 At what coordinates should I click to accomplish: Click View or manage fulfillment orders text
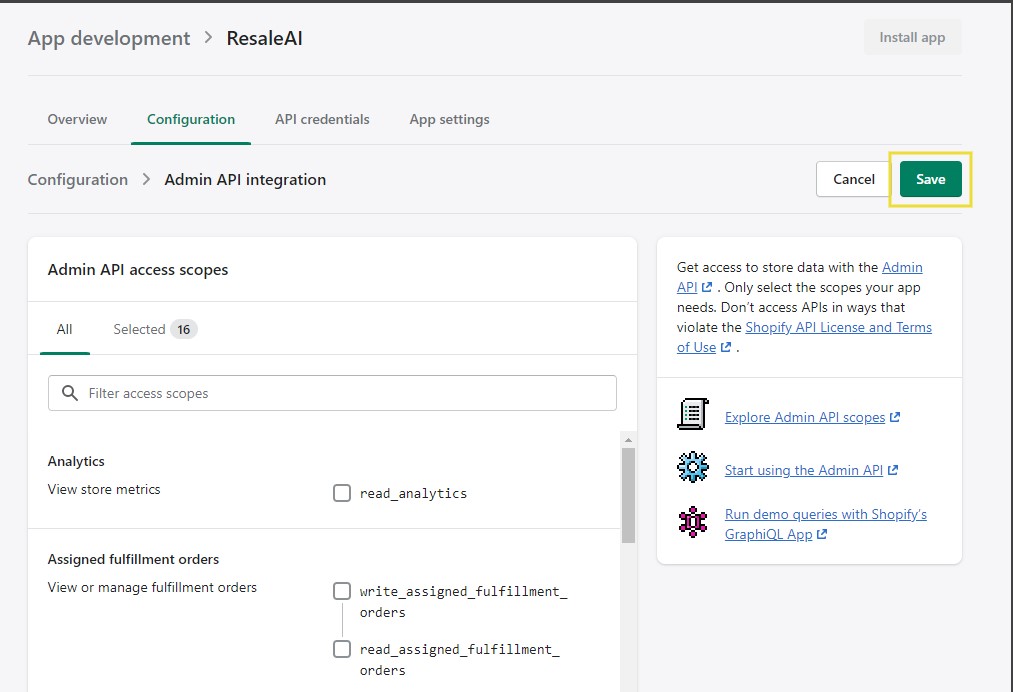(x=152, y=587)
